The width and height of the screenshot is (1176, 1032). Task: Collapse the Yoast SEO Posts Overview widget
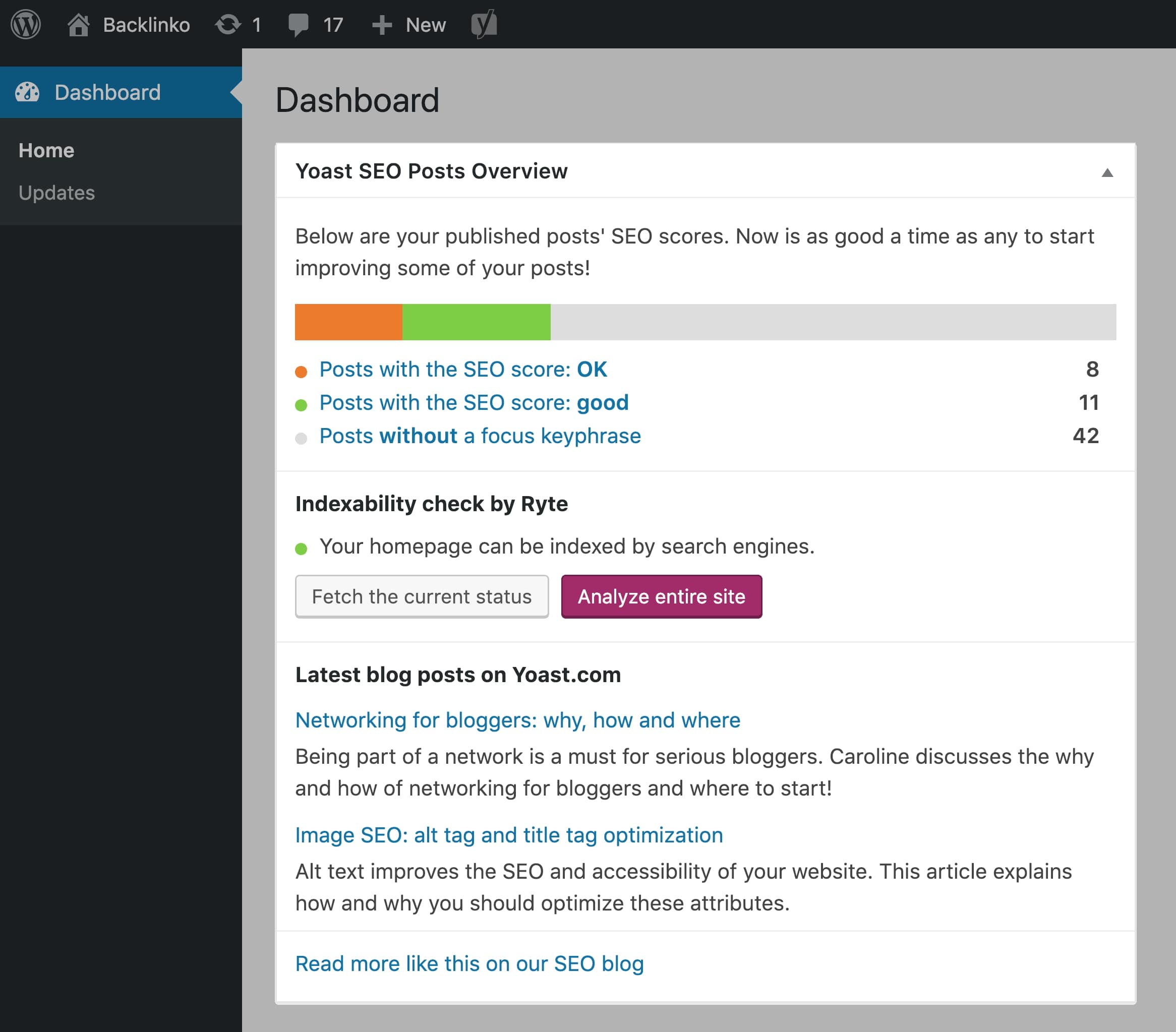(1107, 172)
